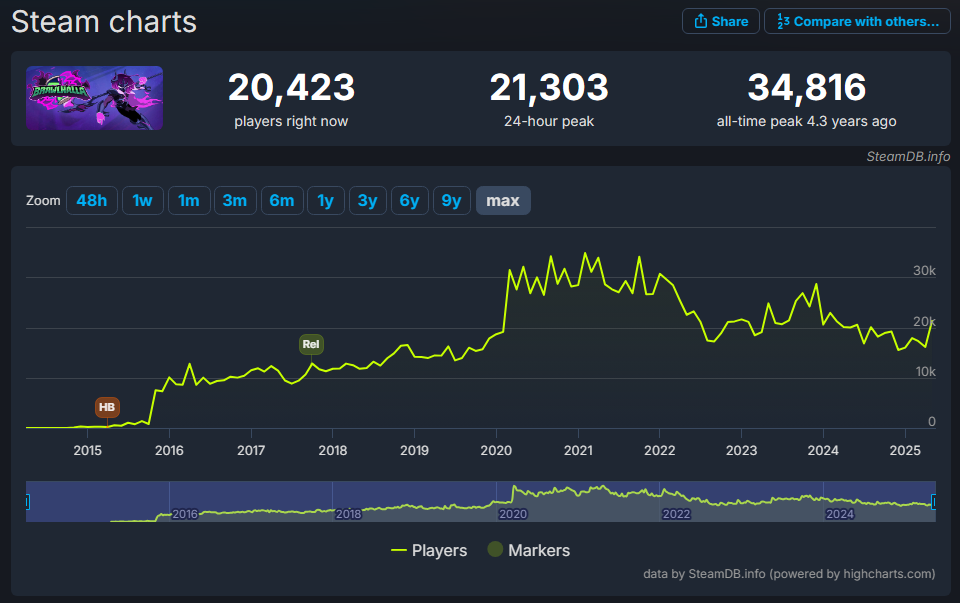Click the HB chart marker
Viewport: 960px width, 603px height.
107,407
